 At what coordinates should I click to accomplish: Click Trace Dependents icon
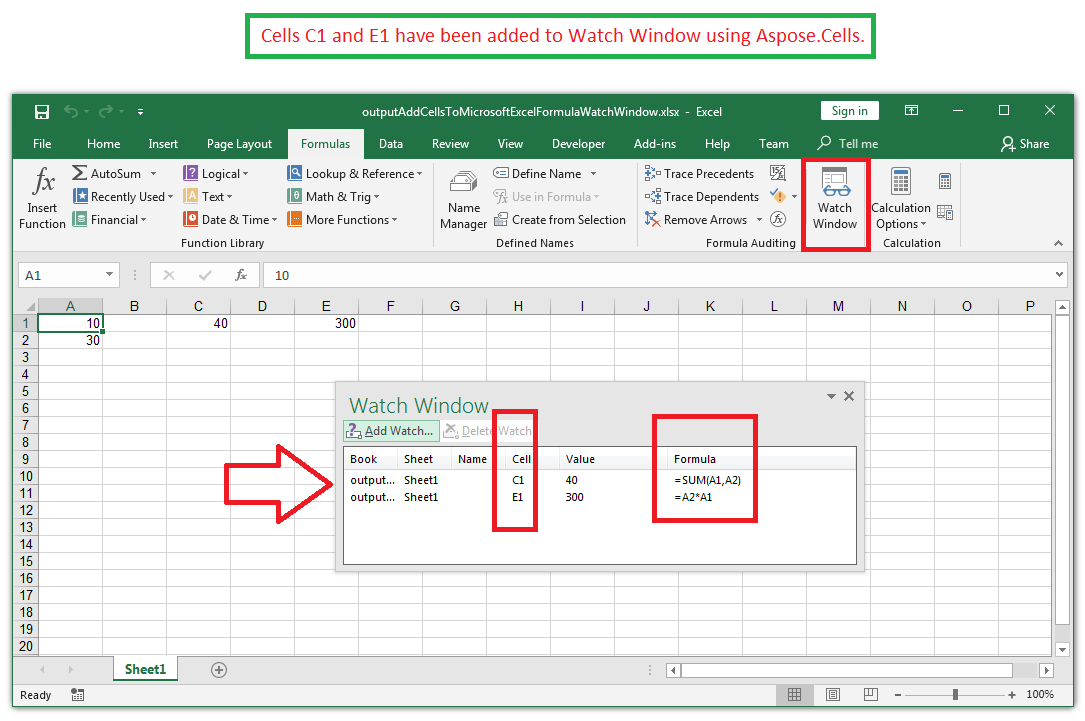click(x=654, y=197)
